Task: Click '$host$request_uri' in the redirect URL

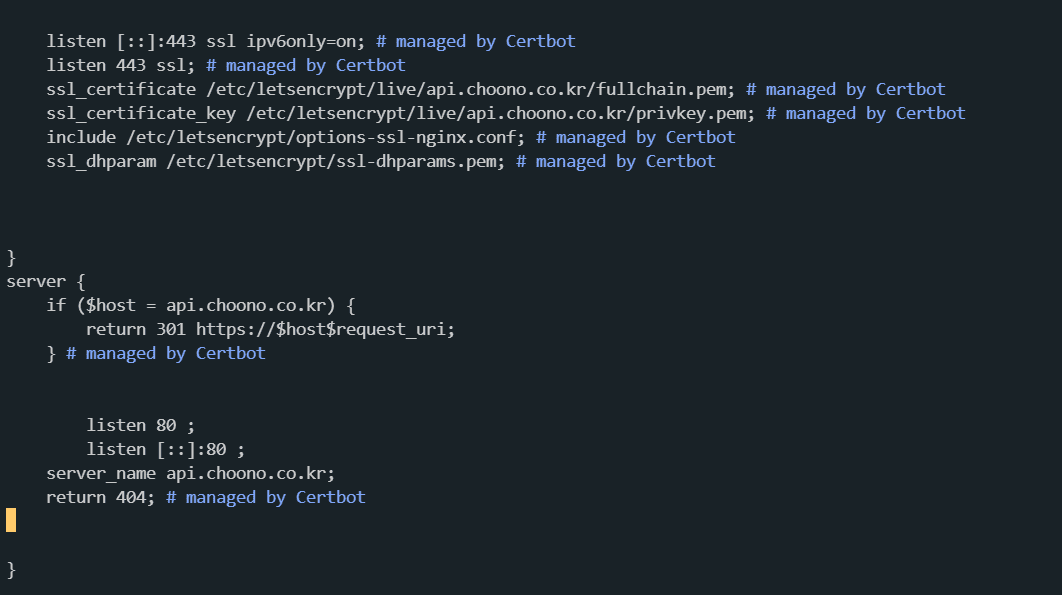Action: [360, 329]
